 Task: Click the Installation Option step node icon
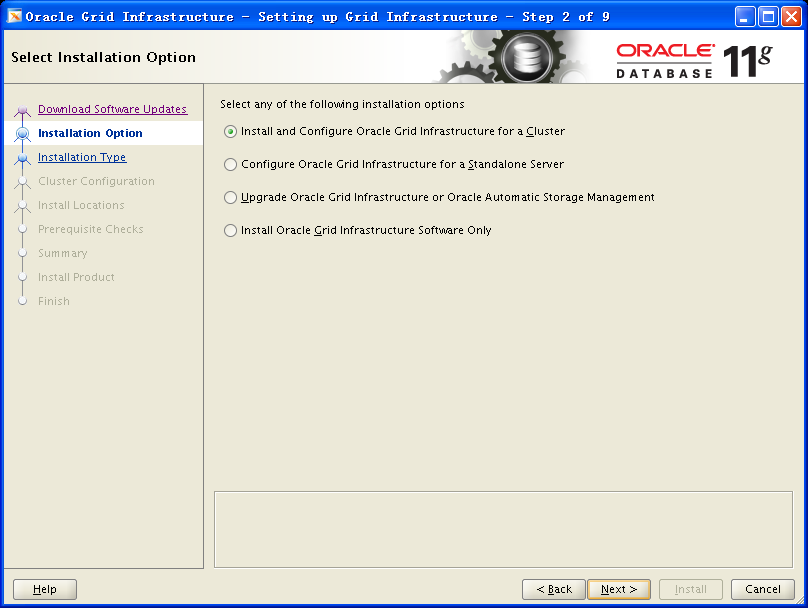[22, 133]
